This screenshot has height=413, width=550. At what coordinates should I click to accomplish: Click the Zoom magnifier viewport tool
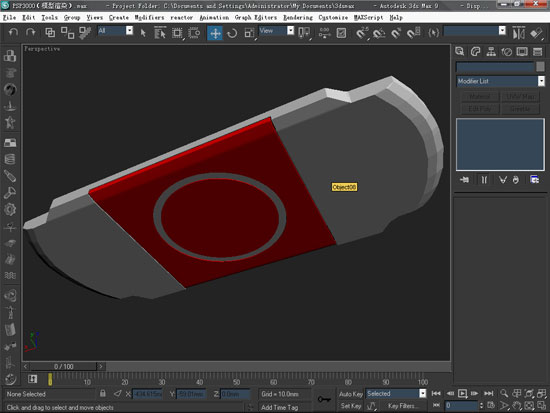coord(504,393)
